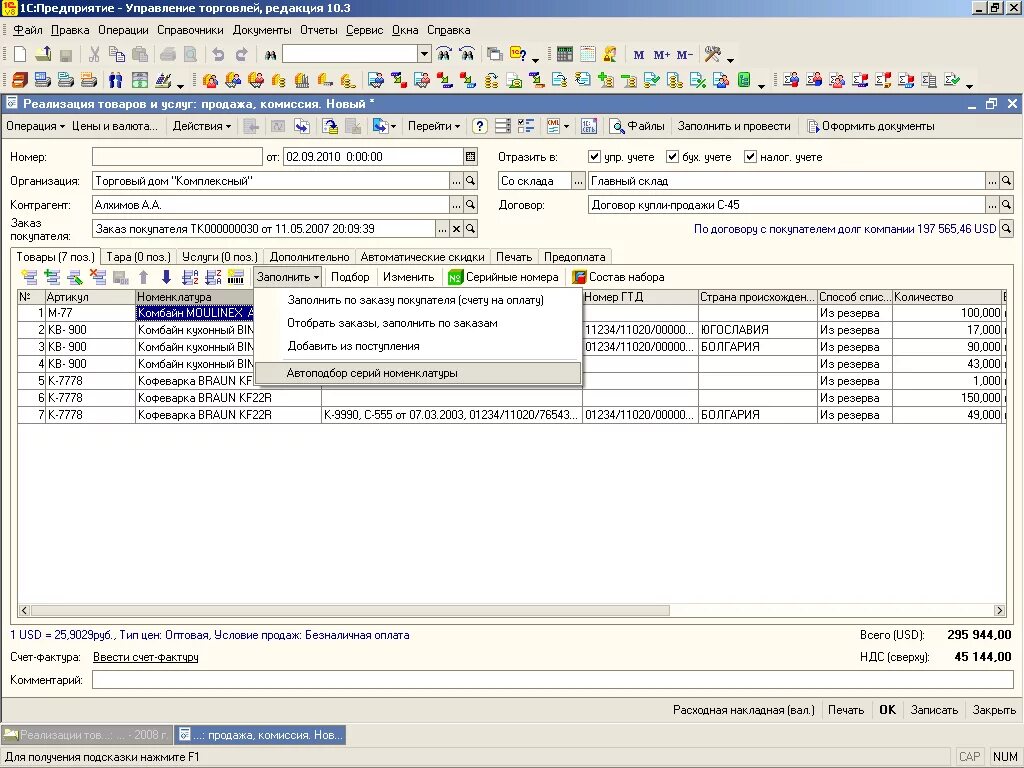Switch to the Автоматические скидки tab
Image resolution: width=1024 pixels, height=768 pixels.
(x=423, y=257)
